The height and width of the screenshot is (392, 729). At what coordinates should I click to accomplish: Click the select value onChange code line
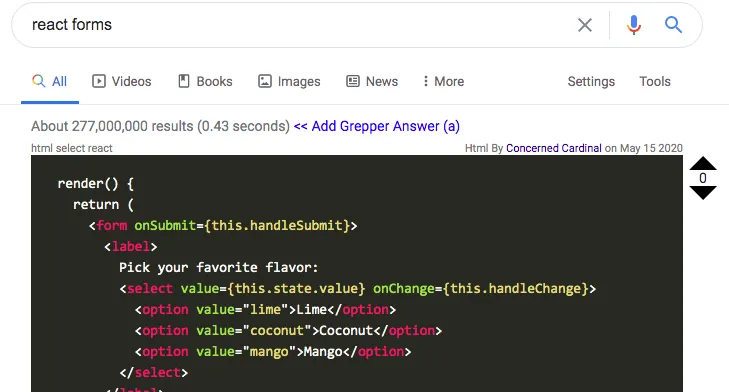[x=358, y=289]
